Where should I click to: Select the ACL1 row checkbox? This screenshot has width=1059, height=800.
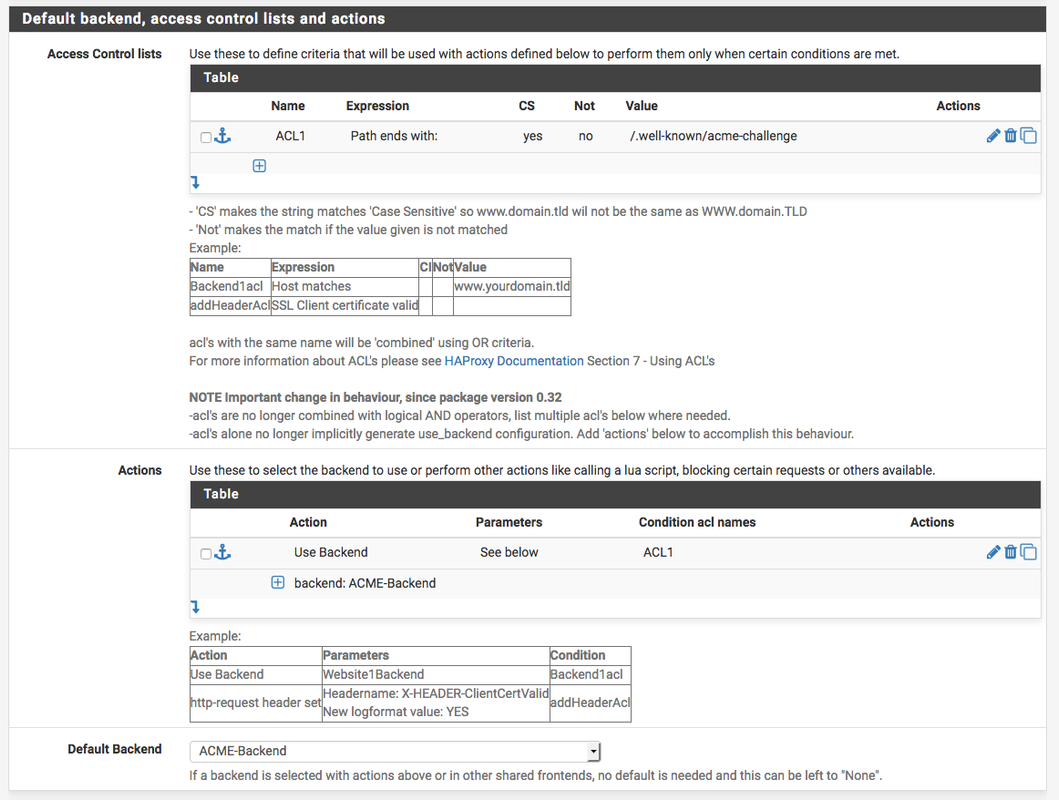tap(206, 137)
